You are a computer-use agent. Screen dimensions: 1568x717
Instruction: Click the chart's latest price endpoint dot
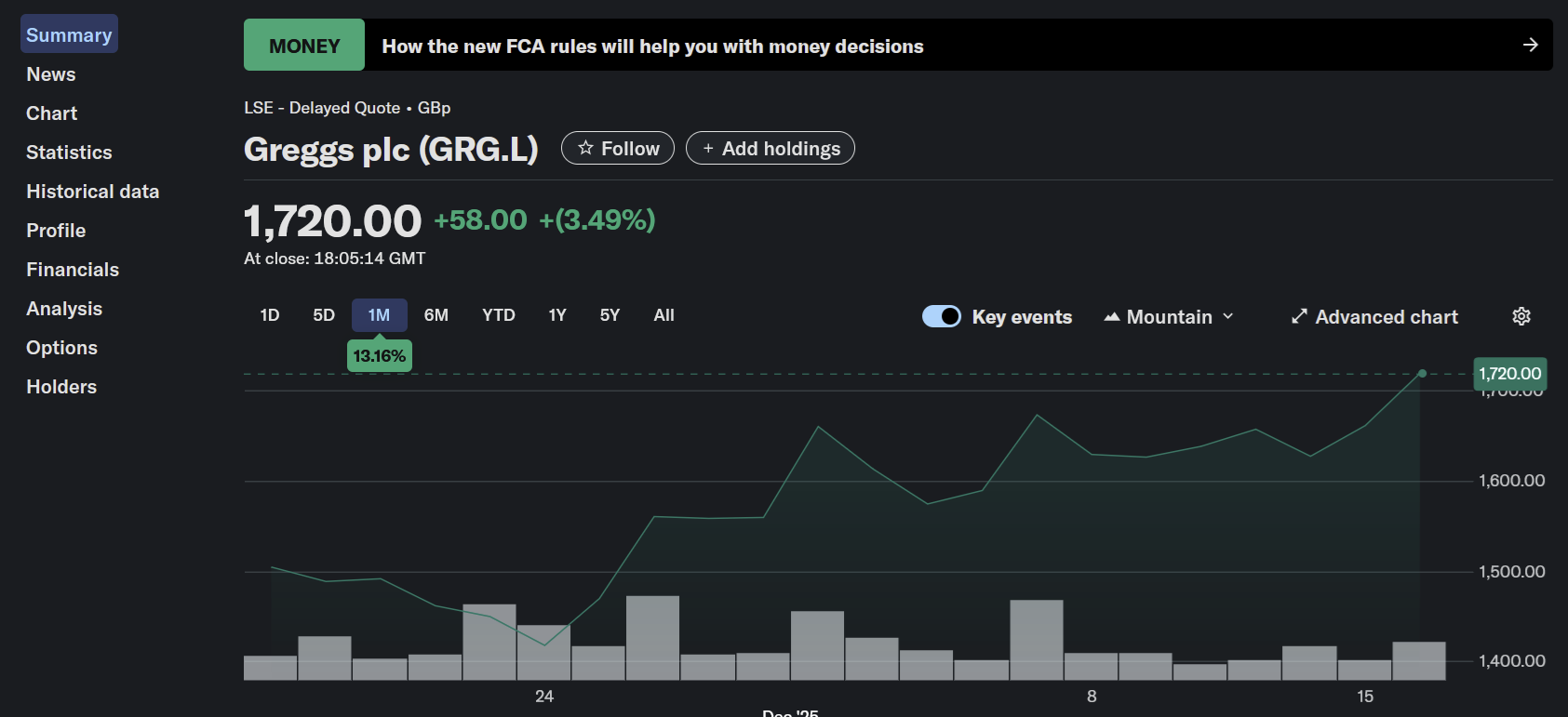(1422, 374)
